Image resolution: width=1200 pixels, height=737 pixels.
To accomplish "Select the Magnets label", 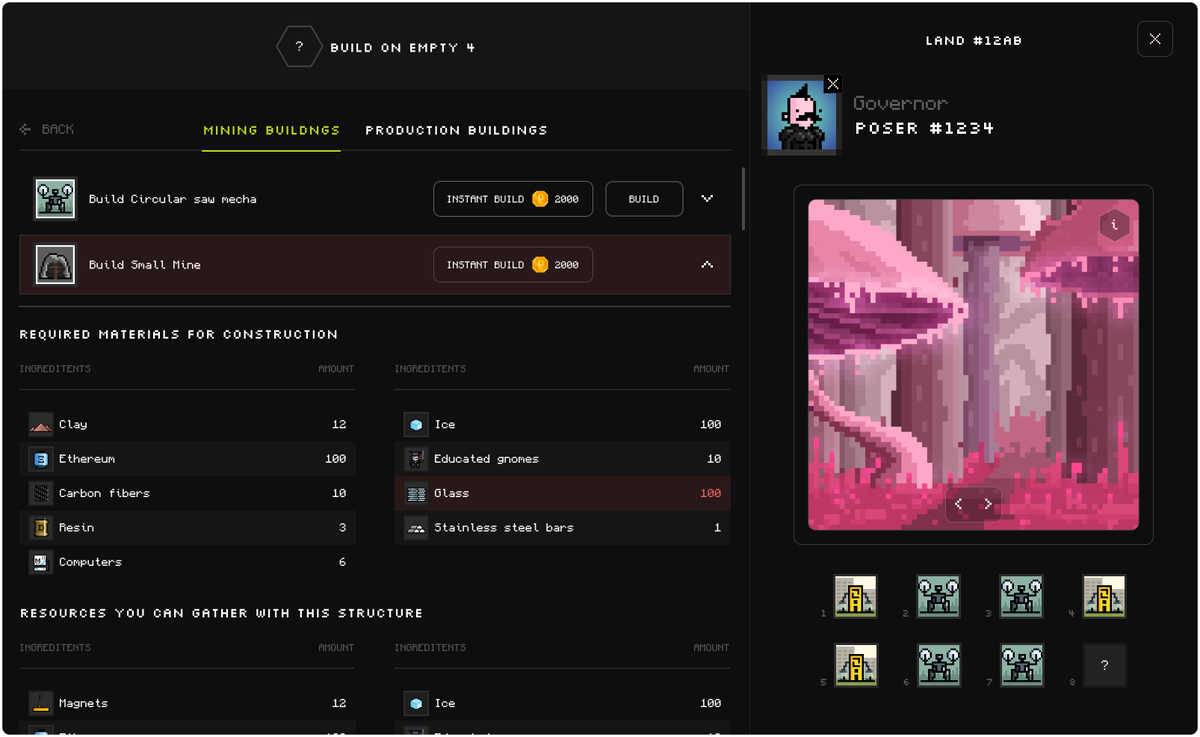I will (x=83, y=703).
